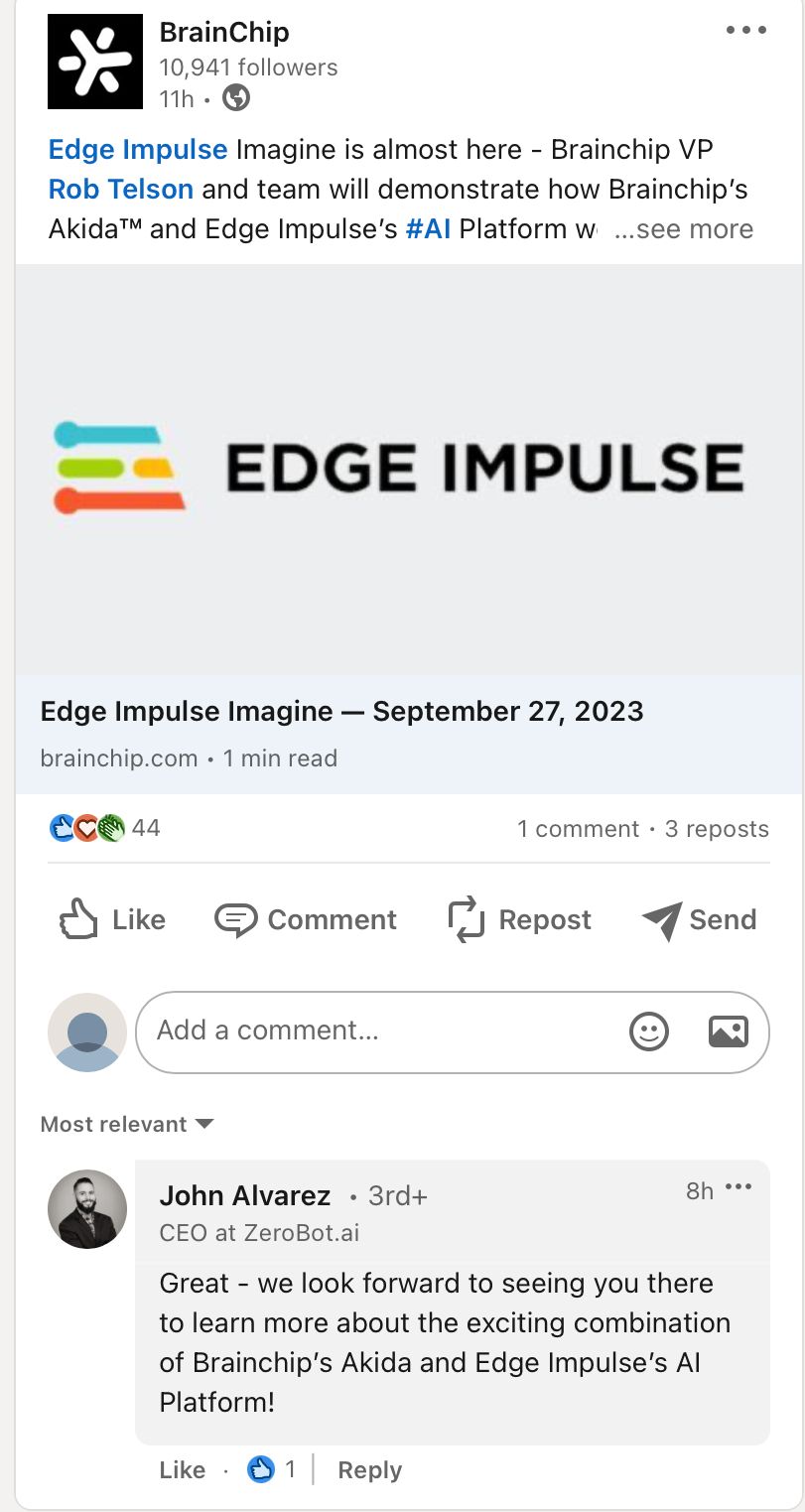The width and height of the screenshot is (805, 1512).
Task: Click the BrainChip company logo
Action: 95,62
